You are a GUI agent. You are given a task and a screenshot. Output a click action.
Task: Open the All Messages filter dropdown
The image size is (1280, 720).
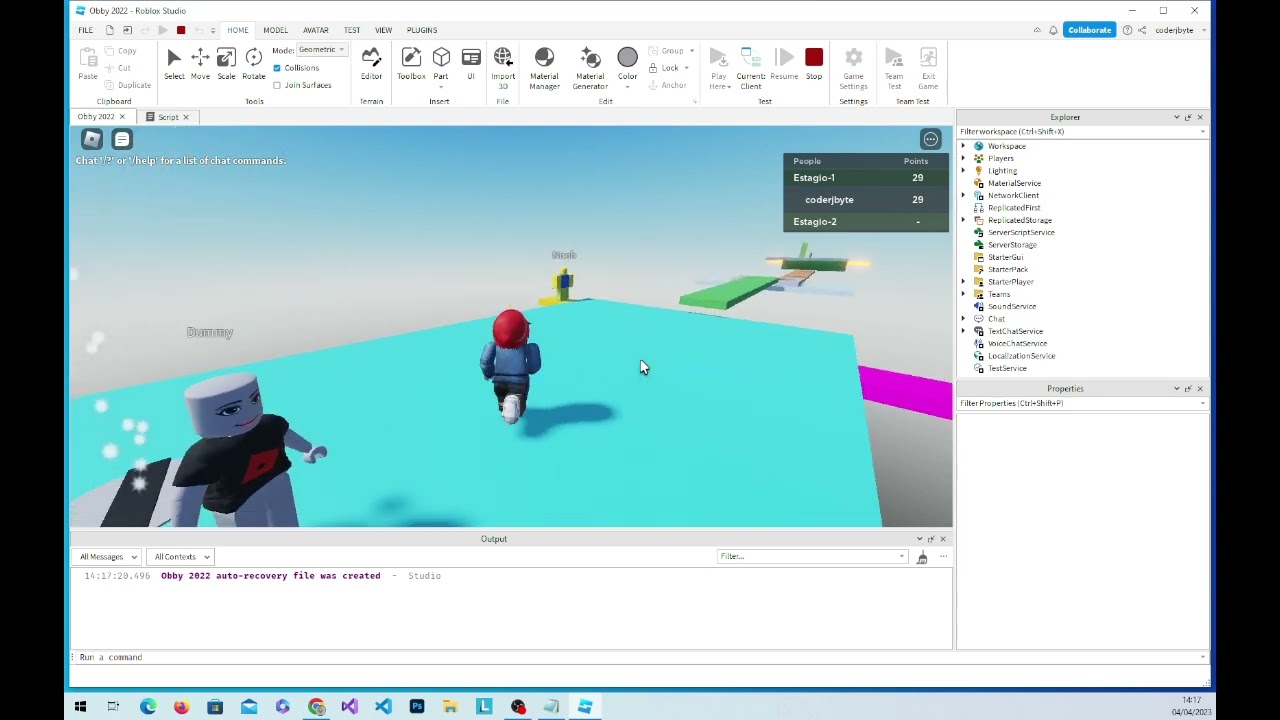point(108,557)
